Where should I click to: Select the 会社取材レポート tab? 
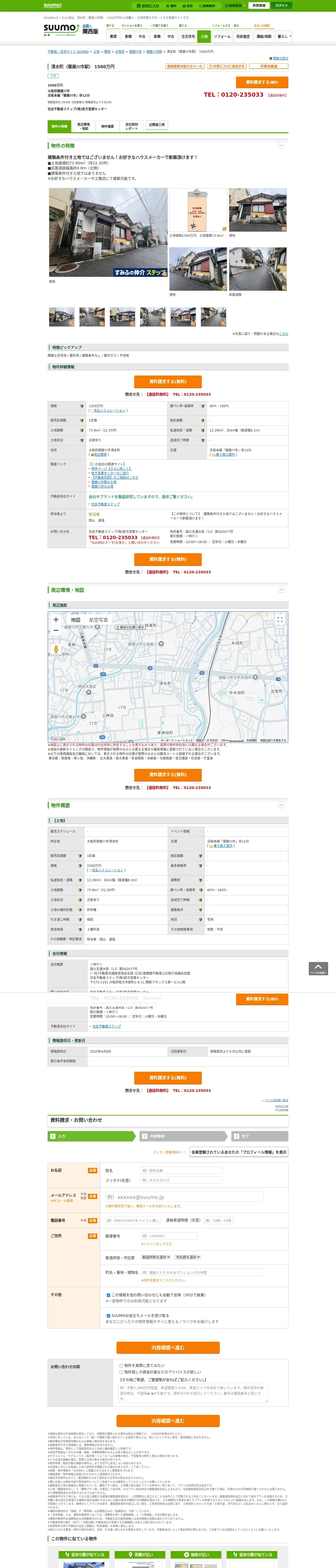[x=132, y=126]
